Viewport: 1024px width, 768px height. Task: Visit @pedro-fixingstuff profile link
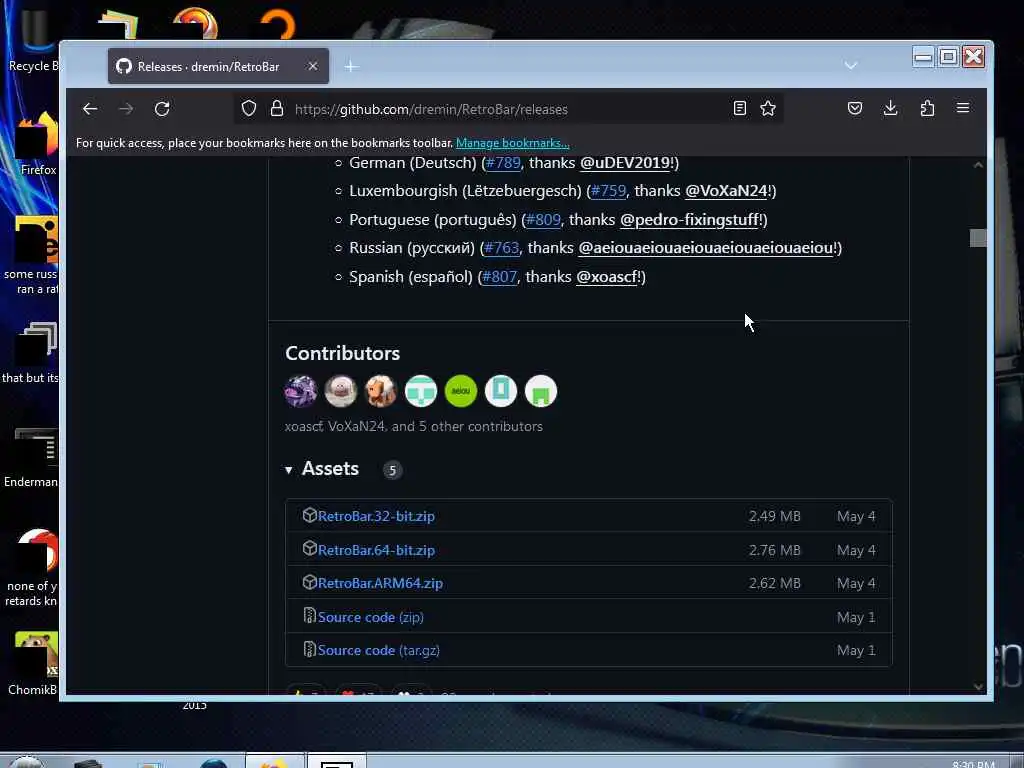tap(689, 219)
